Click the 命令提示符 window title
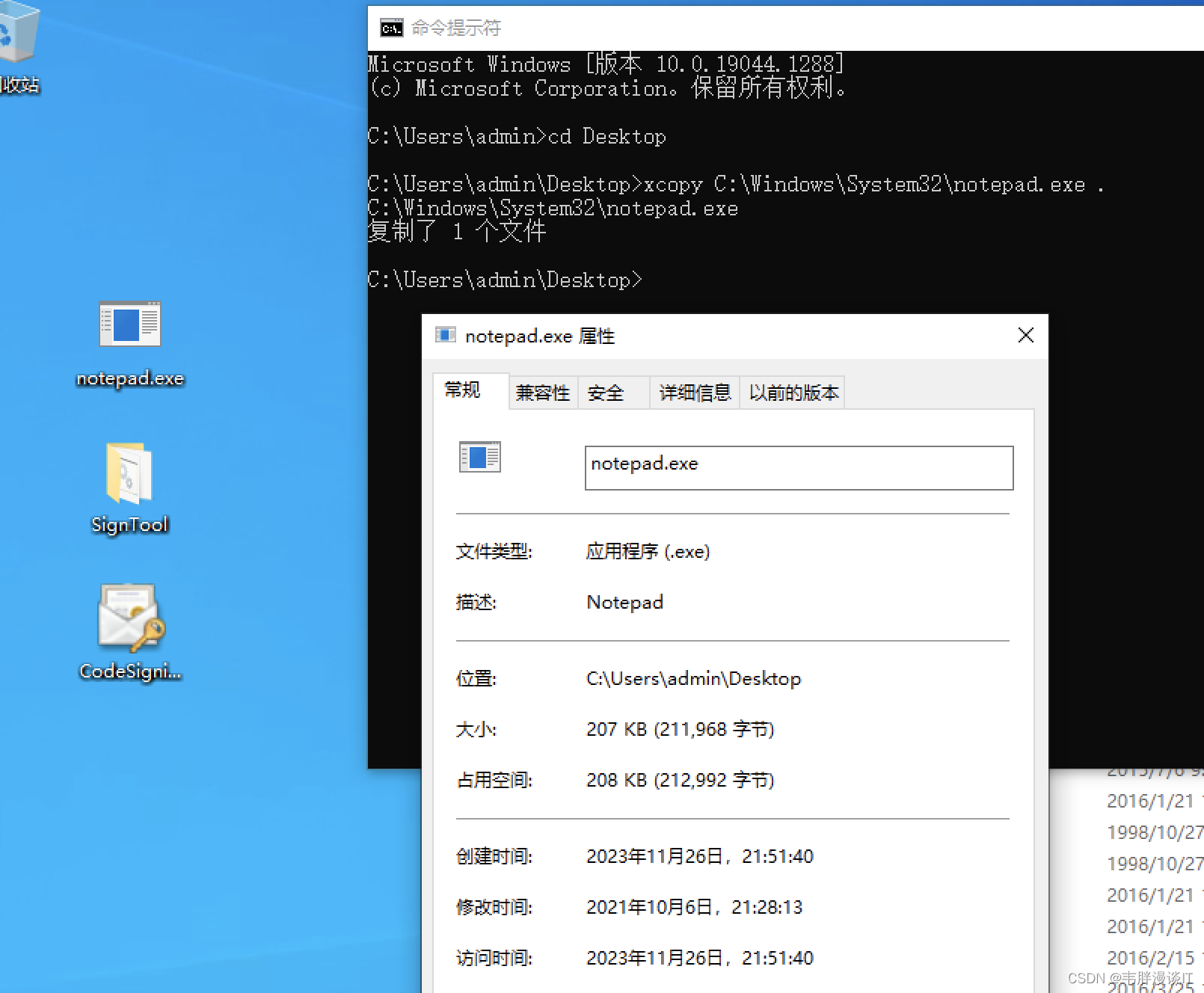The image size is (1204, 993). pos(456,28)
